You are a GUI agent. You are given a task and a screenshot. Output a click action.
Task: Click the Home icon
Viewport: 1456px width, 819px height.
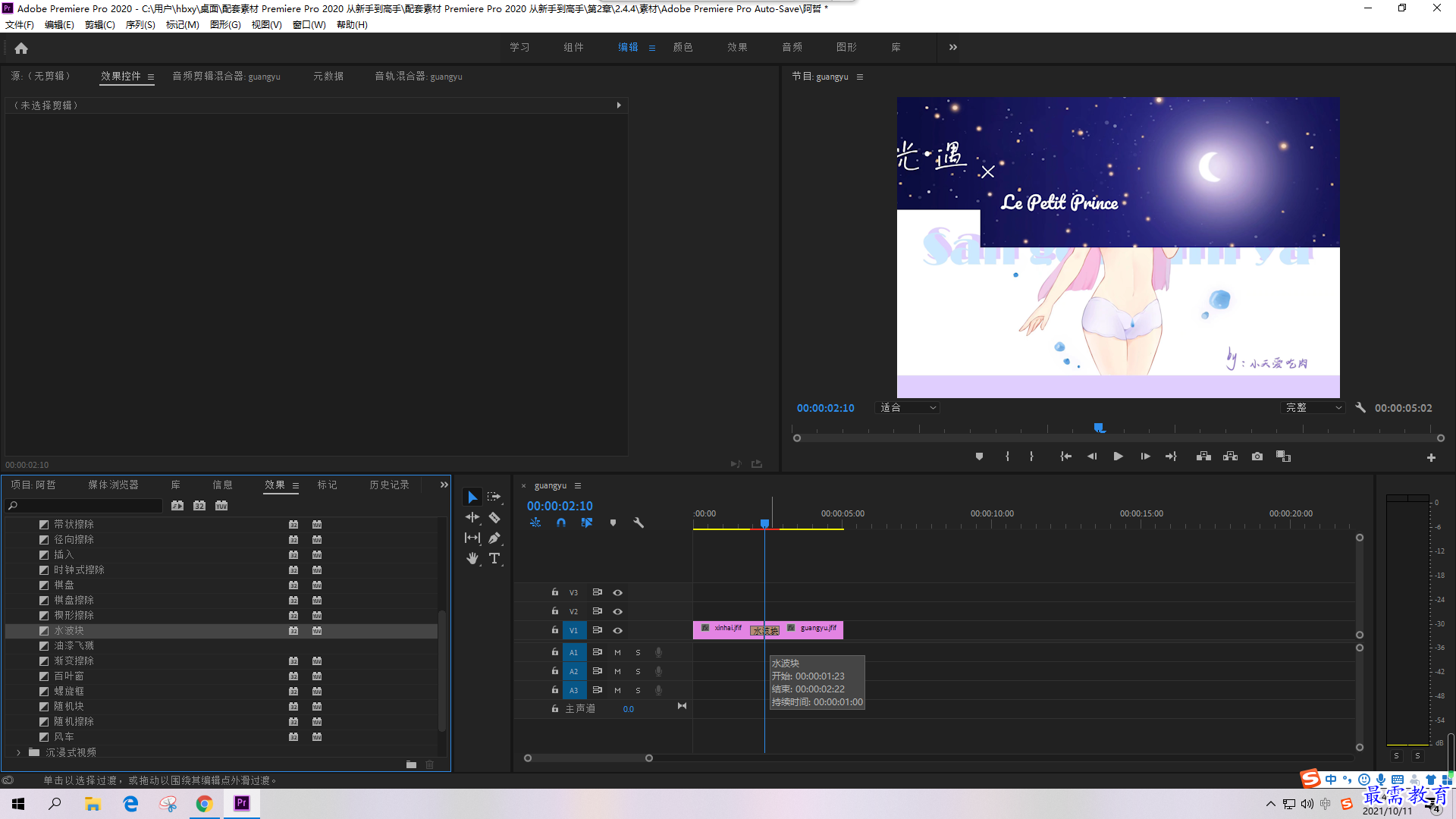[21, 48]
